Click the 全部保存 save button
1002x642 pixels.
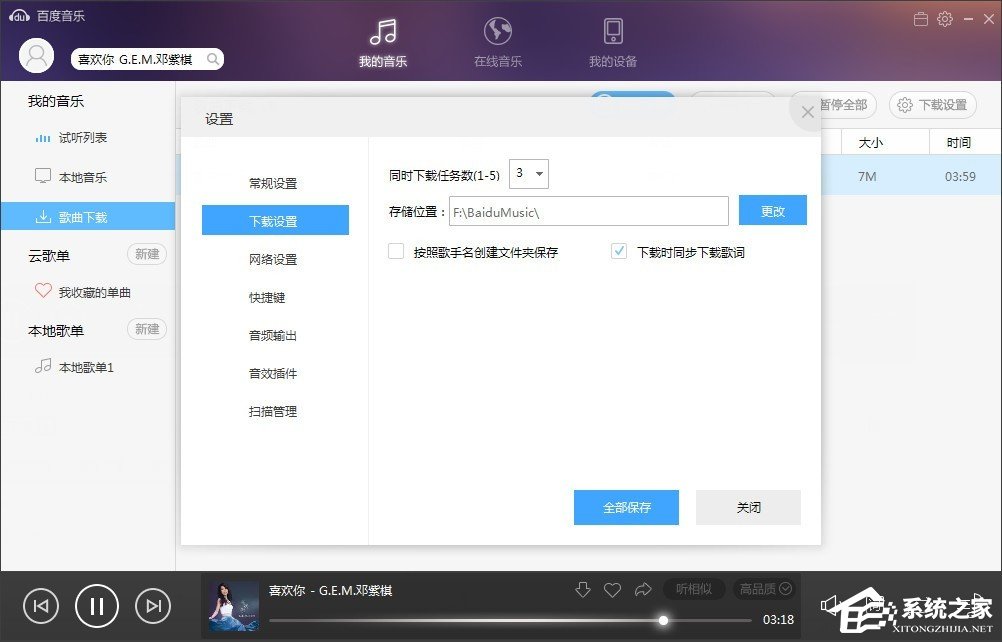(x=625, y=507)
